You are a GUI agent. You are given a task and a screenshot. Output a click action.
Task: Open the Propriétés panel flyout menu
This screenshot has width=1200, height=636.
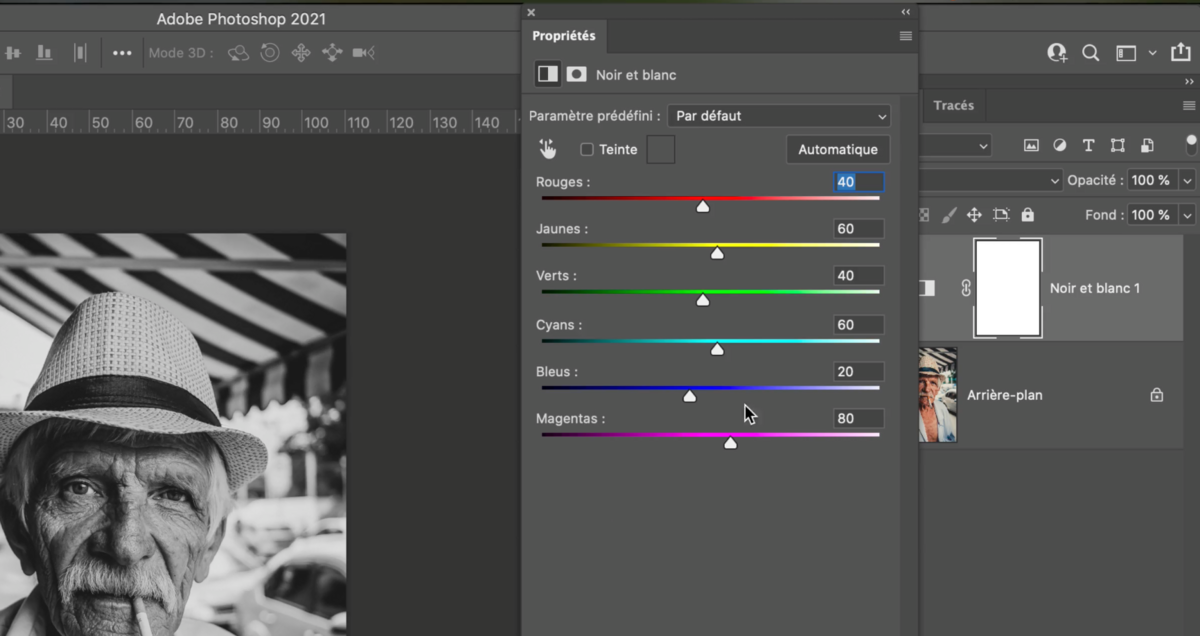[906, 36]
